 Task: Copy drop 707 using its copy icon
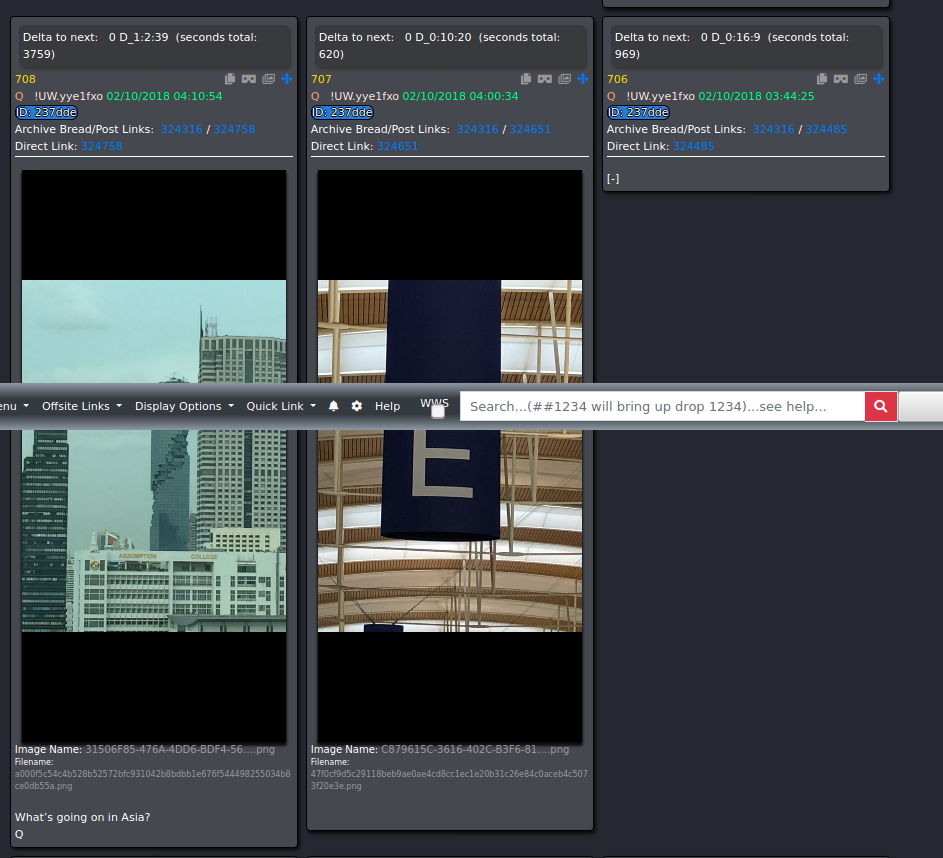click(x=526, y=79)
